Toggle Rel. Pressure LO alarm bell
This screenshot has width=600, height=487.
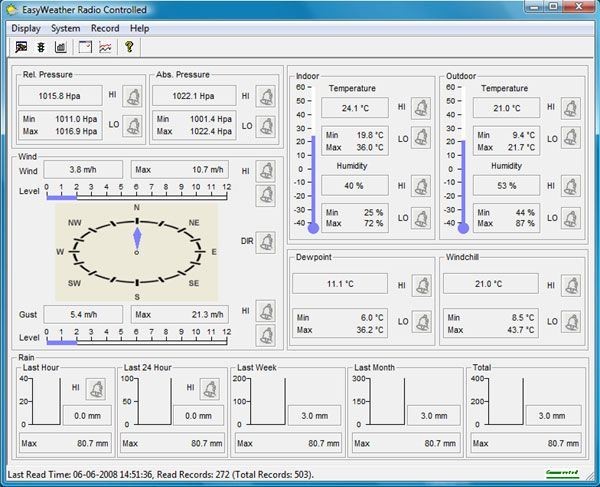click(132, 126)
